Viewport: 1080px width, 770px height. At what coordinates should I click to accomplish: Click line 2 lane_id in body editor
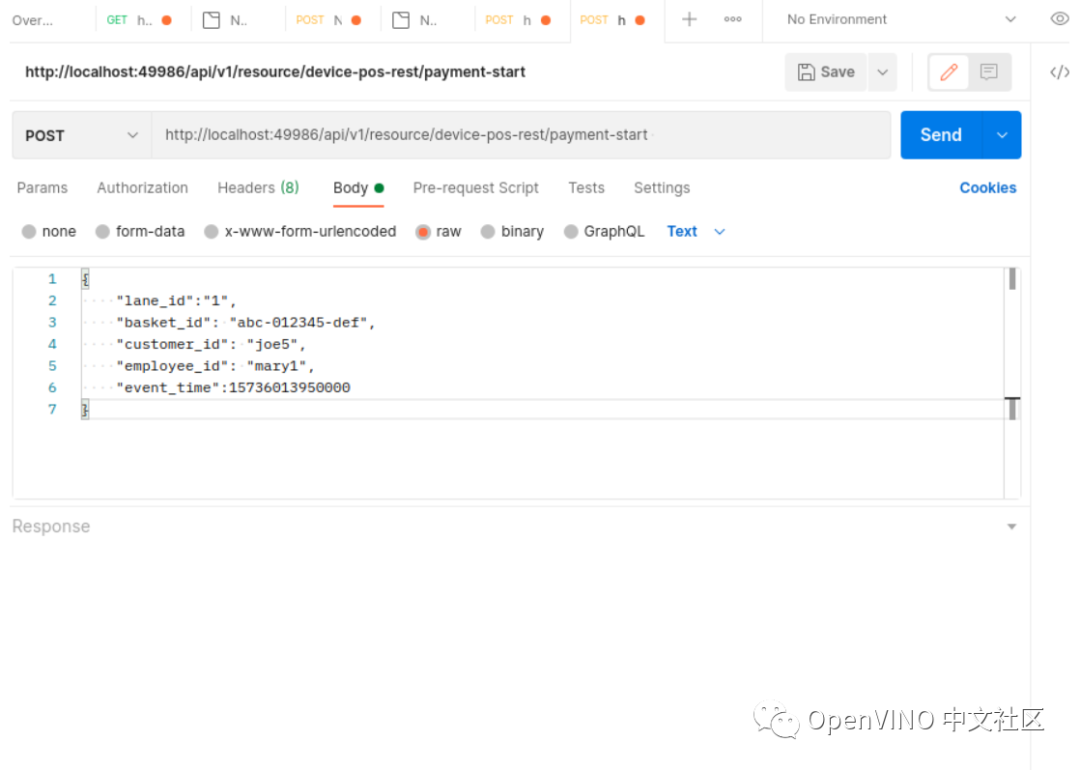pyautogui.click(x=176, y=301)
